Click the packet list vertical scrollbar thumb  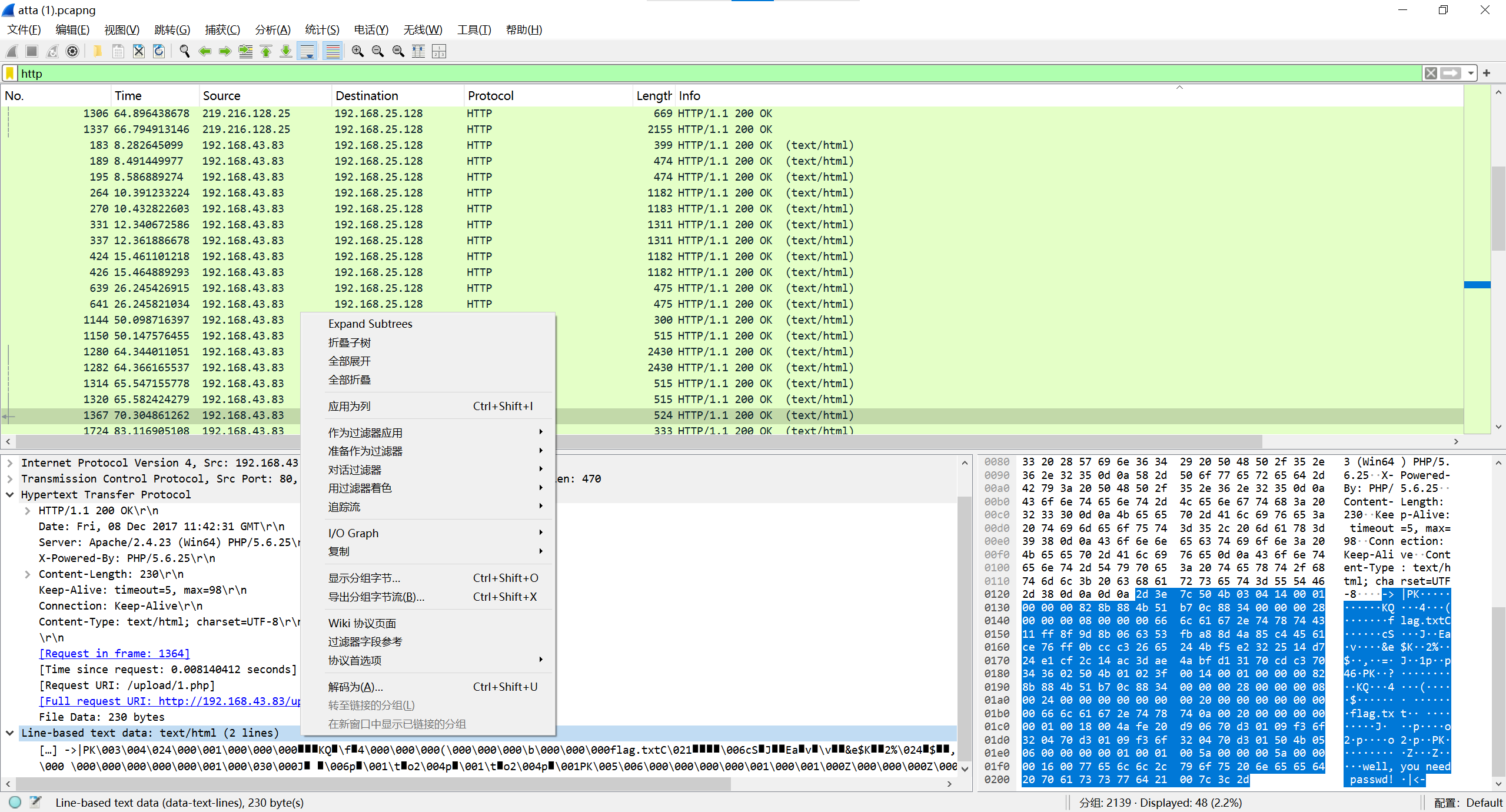[1498, 208]
